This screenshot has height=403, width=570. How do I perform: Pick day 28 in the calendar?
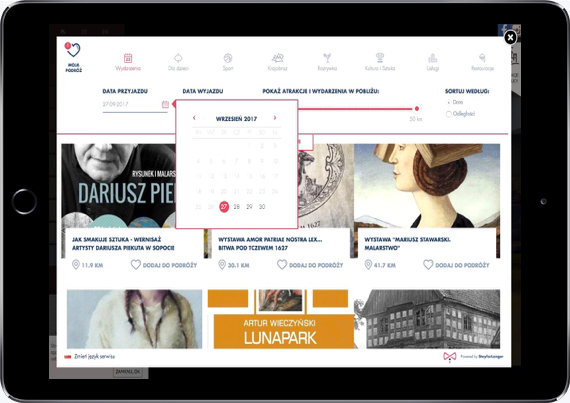coord(237,207)
